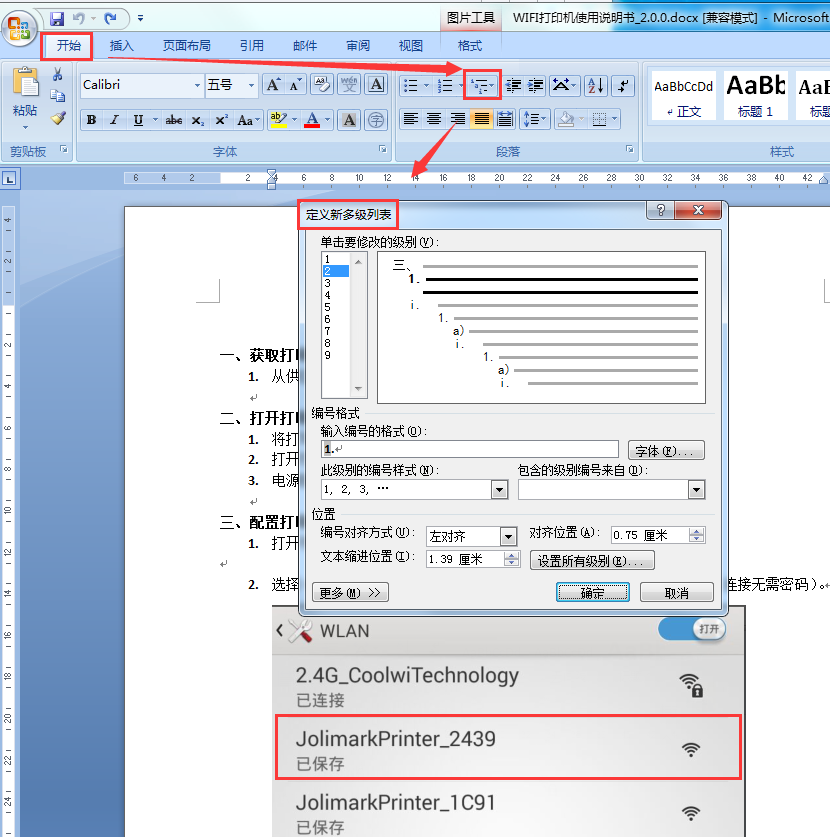Screen dimensions: 830x837
Task: Save the document from quick access toolbar
Action: tap(57, 19)
